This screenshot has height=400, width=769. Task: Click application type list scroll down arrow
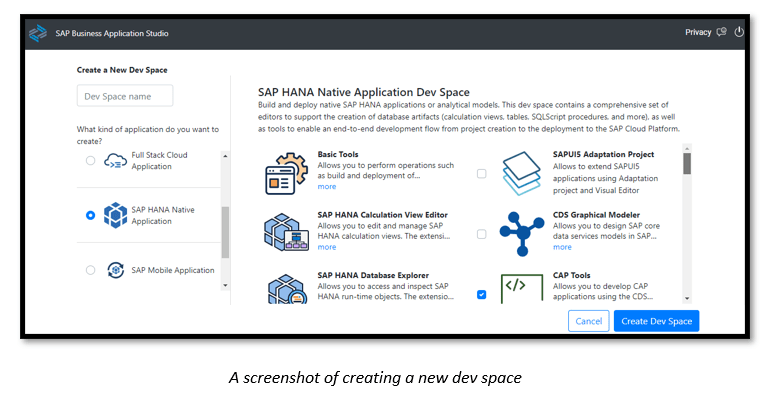click(225, 285)
